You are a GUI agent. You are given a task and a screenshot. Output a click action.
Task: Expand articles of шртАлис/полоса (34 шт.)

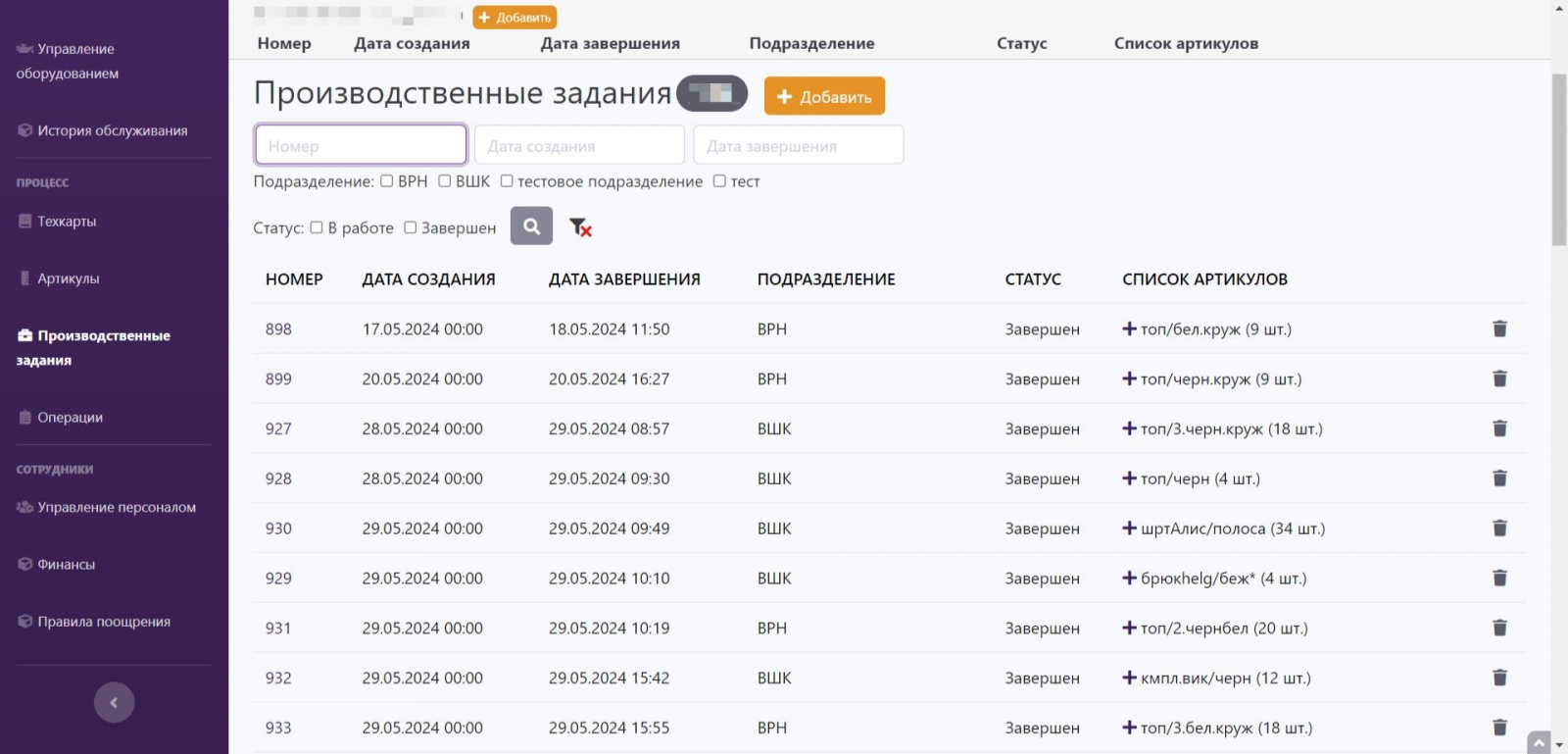[x=1129, y=528]
